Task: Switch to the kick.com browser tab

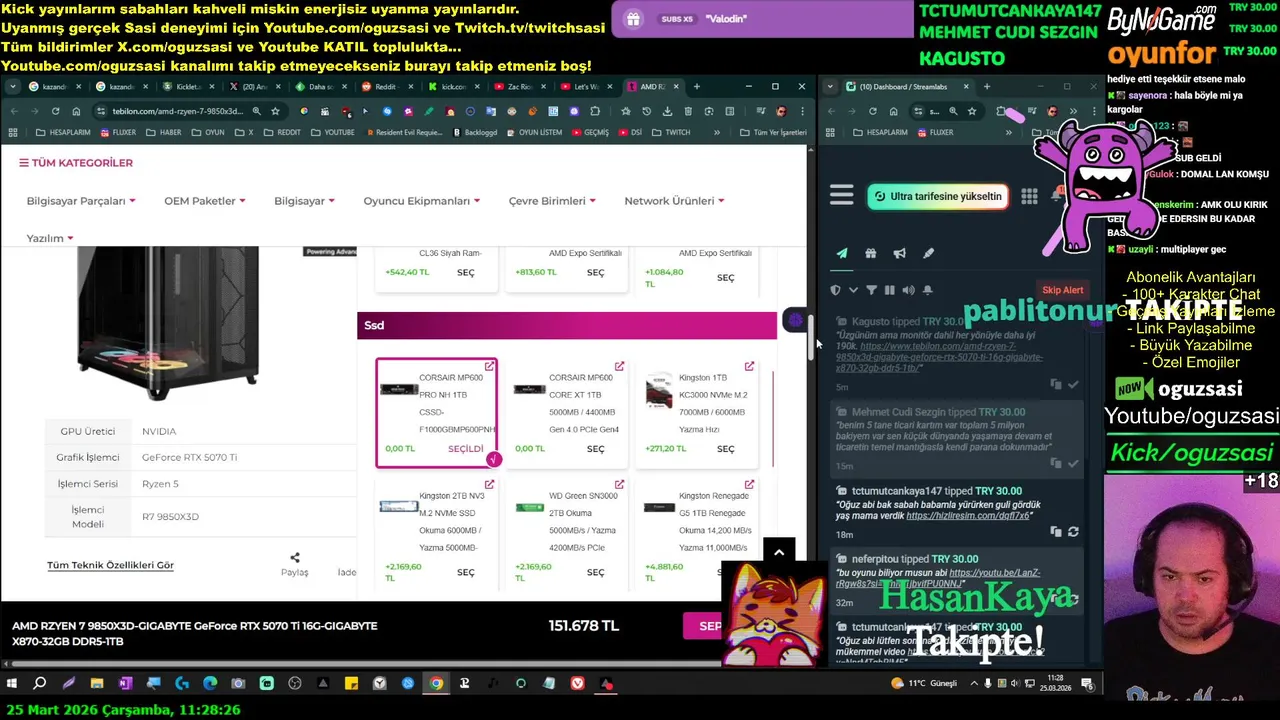Action: [453, 87]
